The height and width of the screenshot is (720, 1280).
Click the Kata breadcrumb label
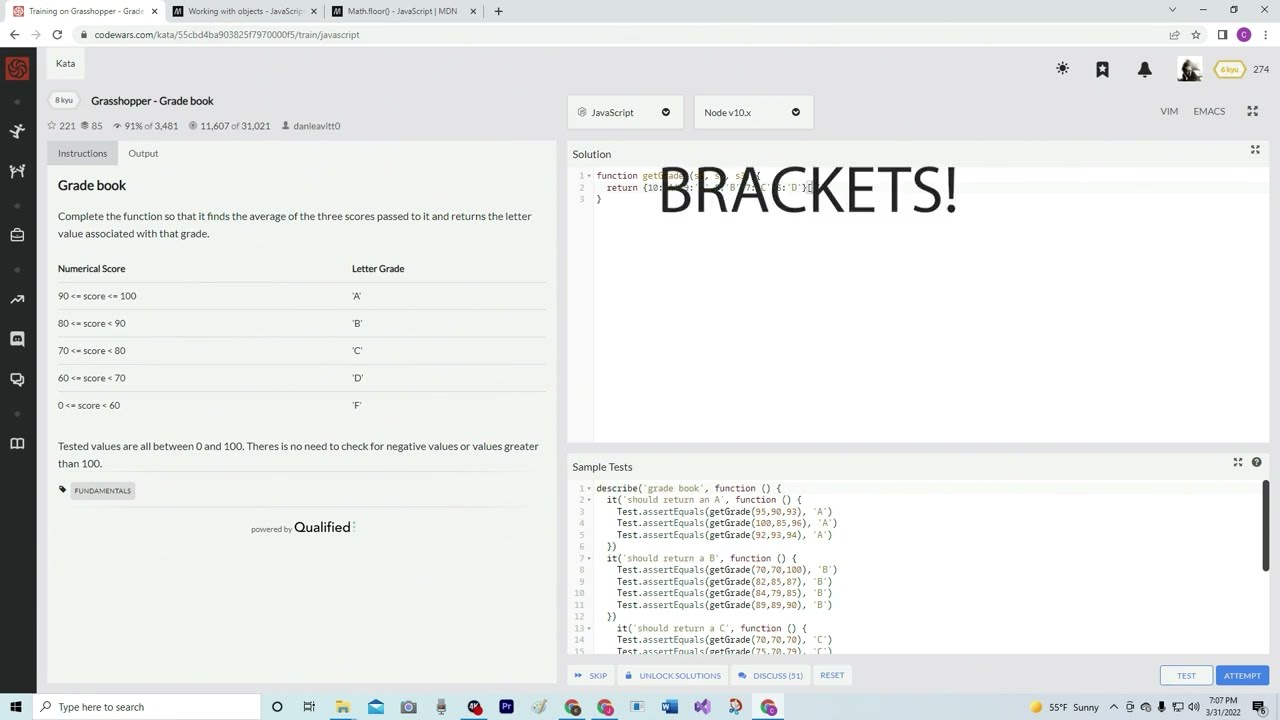[65, 63]
